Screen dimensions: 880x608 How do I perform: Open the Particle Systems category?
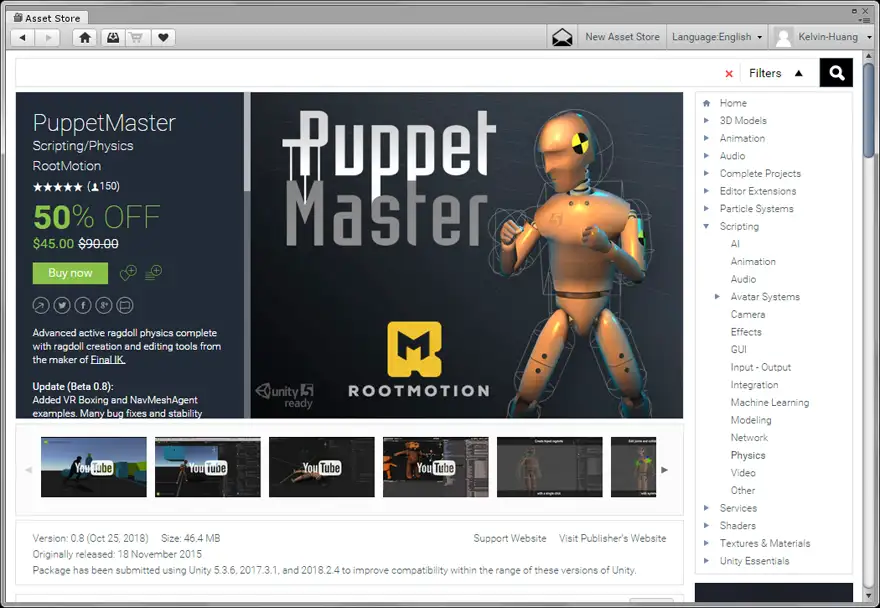pyautogui.click(x=757, y=209)
